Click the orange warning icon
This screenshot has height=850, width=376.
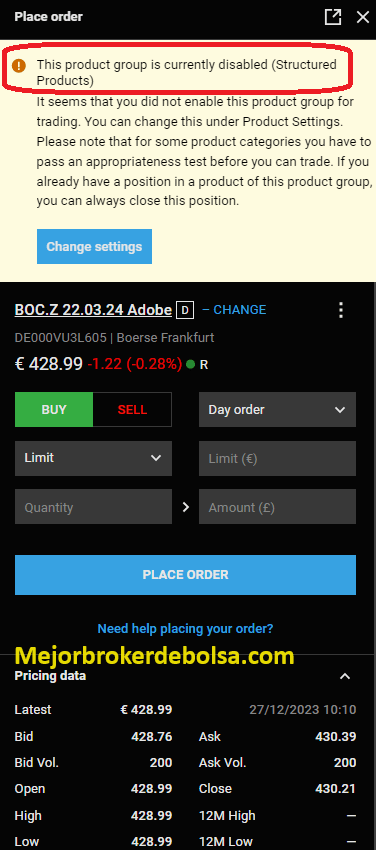(19, 66)
